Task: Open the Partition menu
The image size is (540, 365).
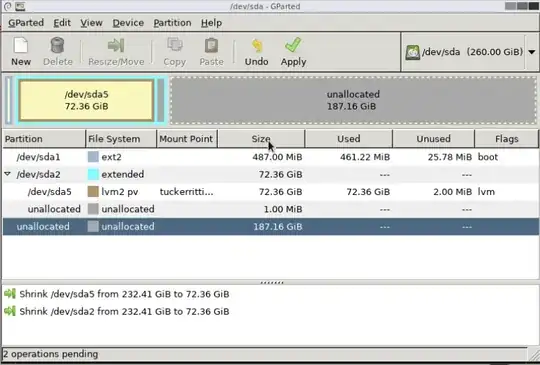Action: [172, 23]
